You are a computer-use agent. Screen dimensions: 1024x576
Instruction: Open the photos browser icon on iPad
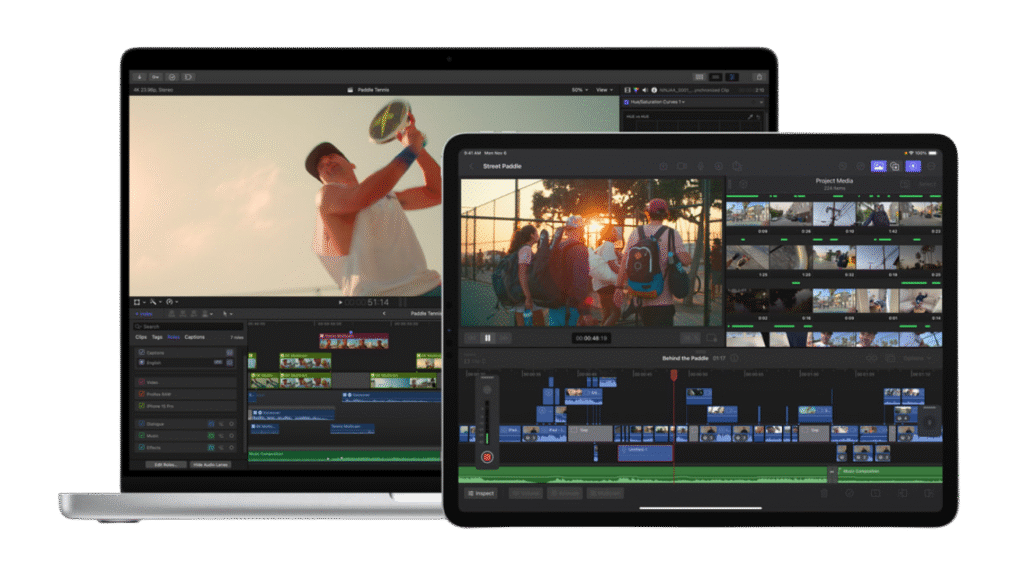pos(878,166)
